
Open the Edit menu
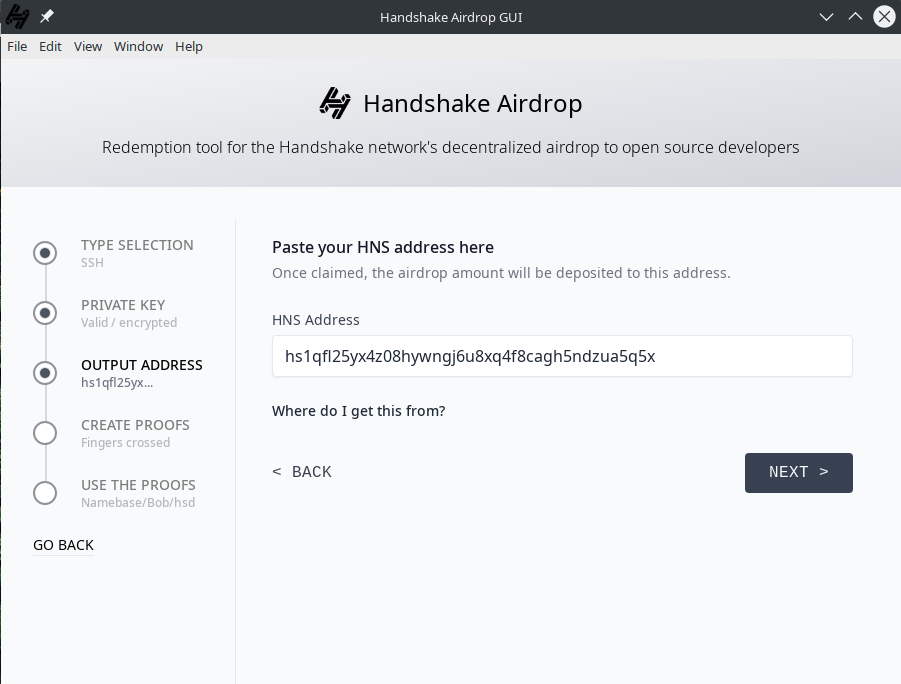tap(50, 47)
